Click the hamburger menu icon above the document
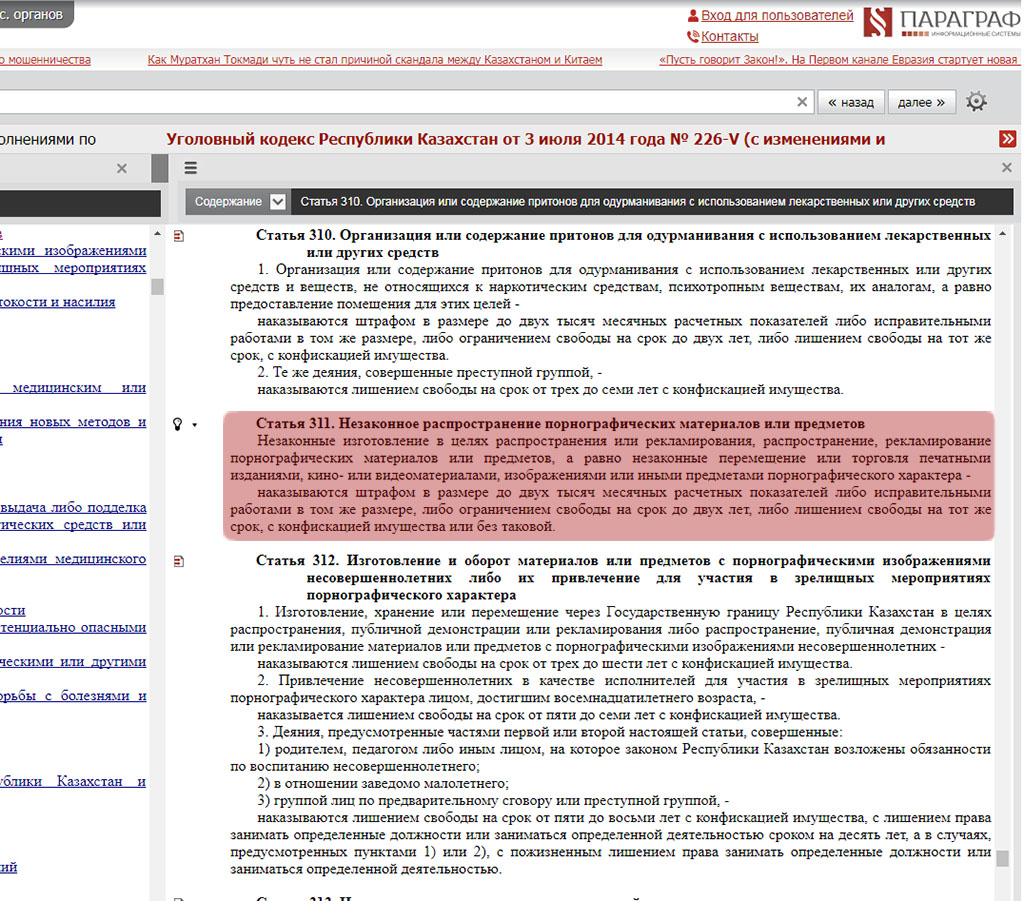1024x901 pixels. click(x=191, y=168)
